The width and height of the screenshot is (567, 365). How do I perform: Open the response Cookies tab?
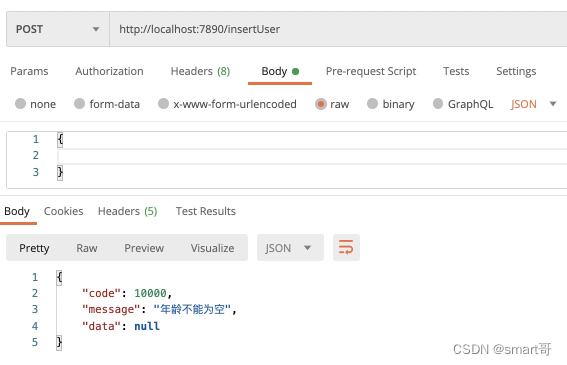point(63,211)
